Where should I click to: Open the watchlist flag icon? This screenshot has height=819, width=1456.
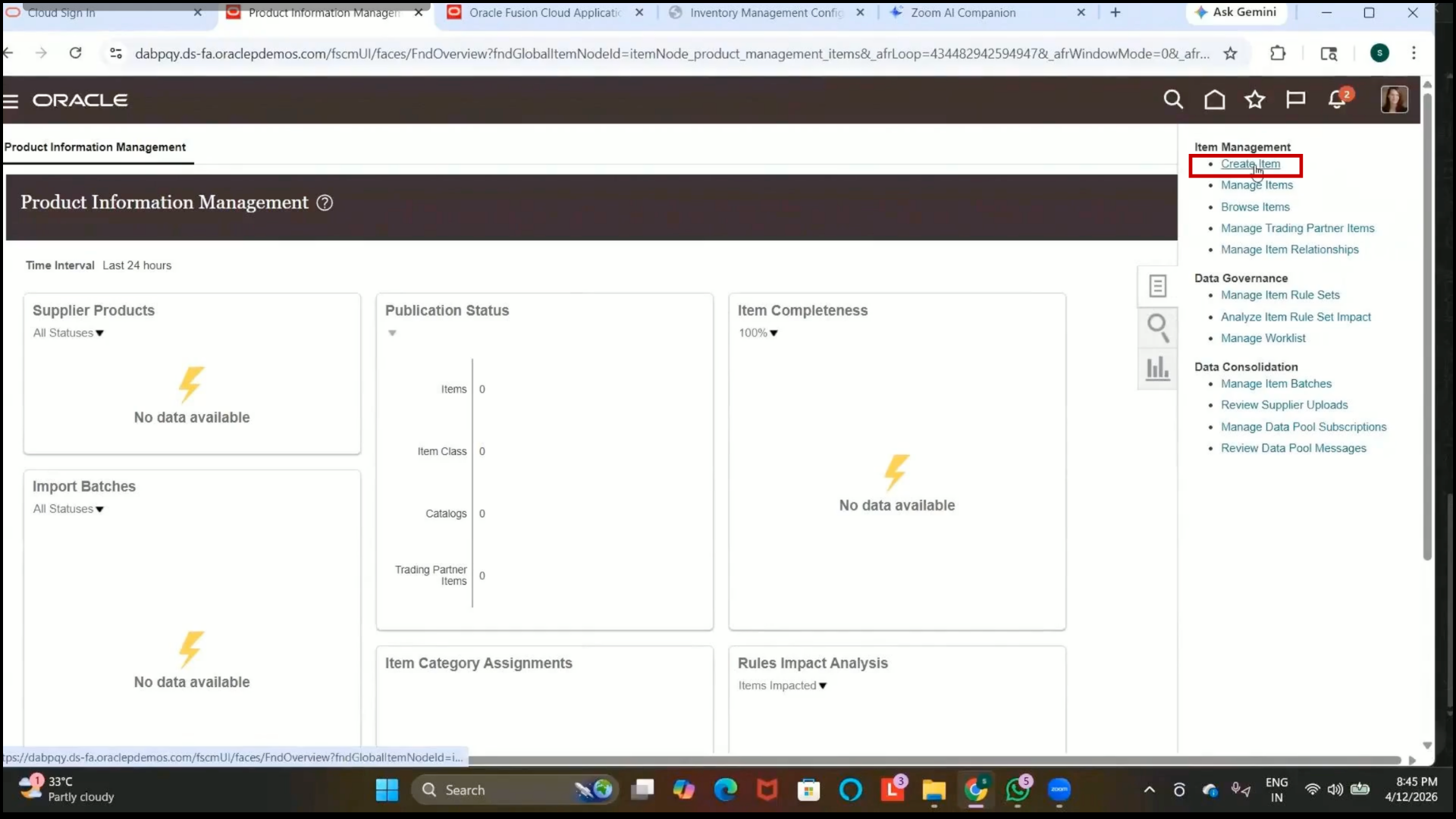click(x=1295, y=99)
